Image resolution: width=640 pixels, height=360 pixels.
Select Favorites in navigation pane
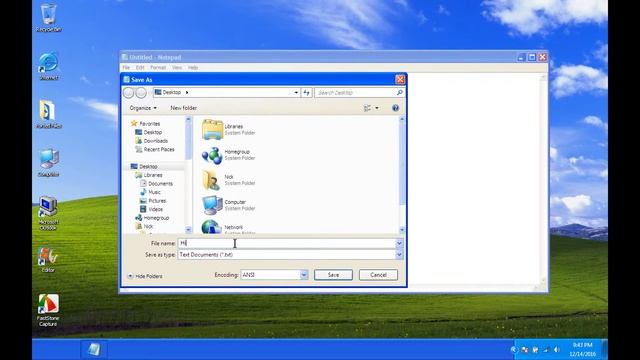pyautogui.click(x=145, y=124)
